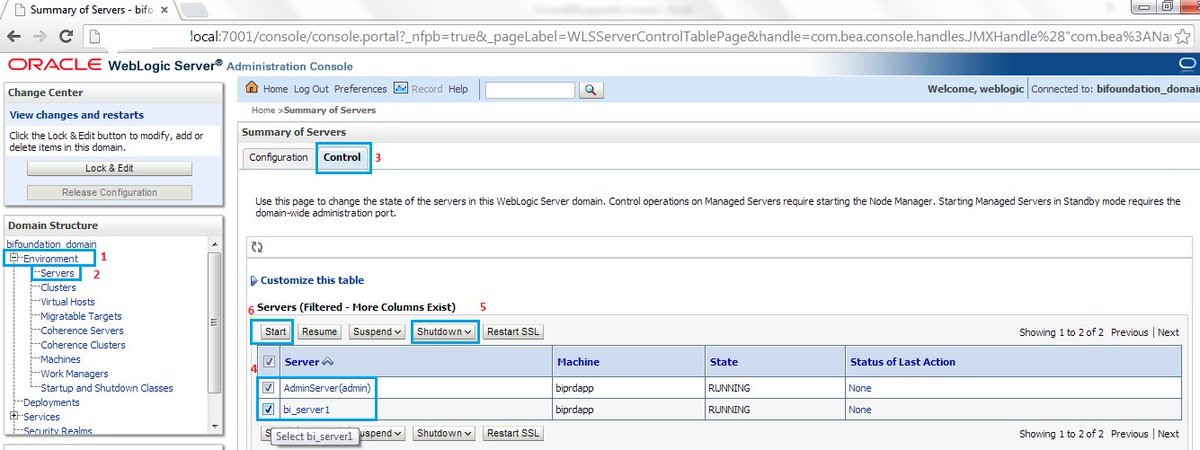Uncheck the bi_server1 checkbox
The height and width of the screenshot is (450, 1200).
click(266, 410)
